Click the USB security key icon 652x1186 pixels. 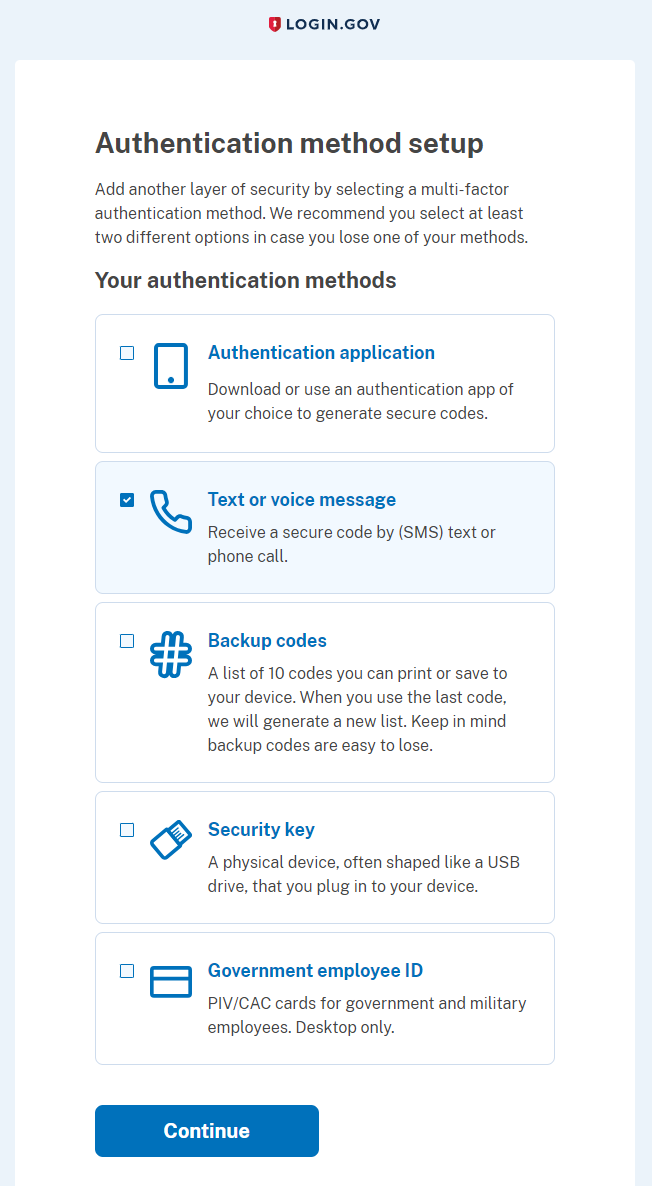pos(170,839)
